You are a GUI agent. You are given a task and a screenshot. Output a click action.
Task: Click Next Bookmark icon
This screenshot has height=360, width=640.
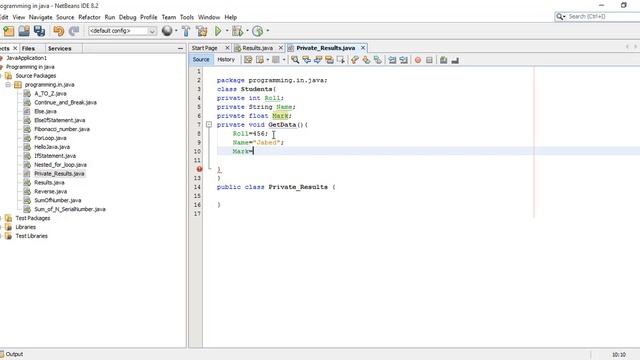366,60
